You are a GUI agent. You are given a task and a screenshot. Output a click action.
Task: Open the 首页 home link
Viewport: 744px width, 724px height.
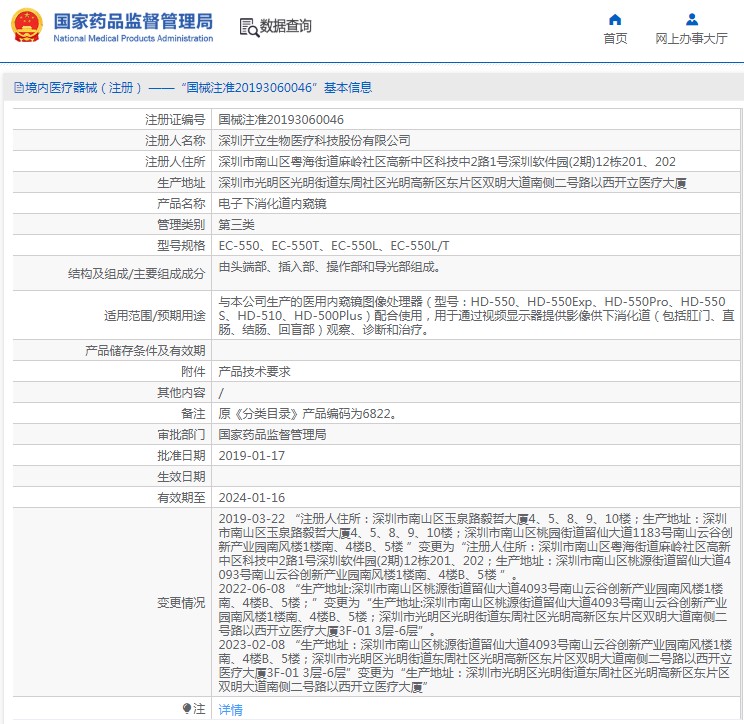tap(615, 38)
